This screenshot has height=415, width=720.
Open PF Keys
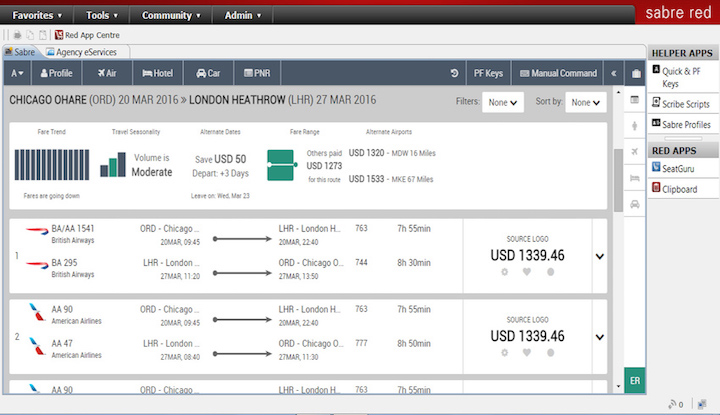coord(488,73)
